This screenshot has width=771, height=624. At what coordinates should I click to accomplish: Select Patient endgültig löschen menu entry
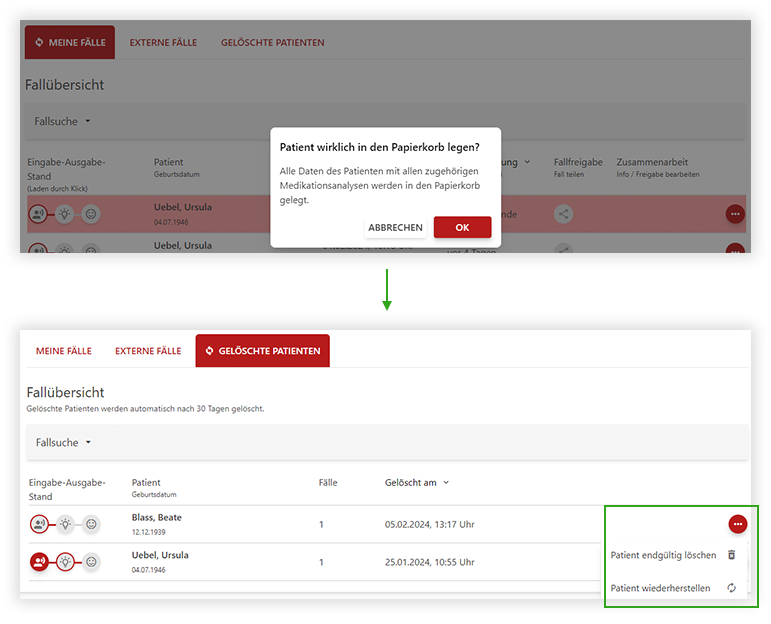(663, 555)
